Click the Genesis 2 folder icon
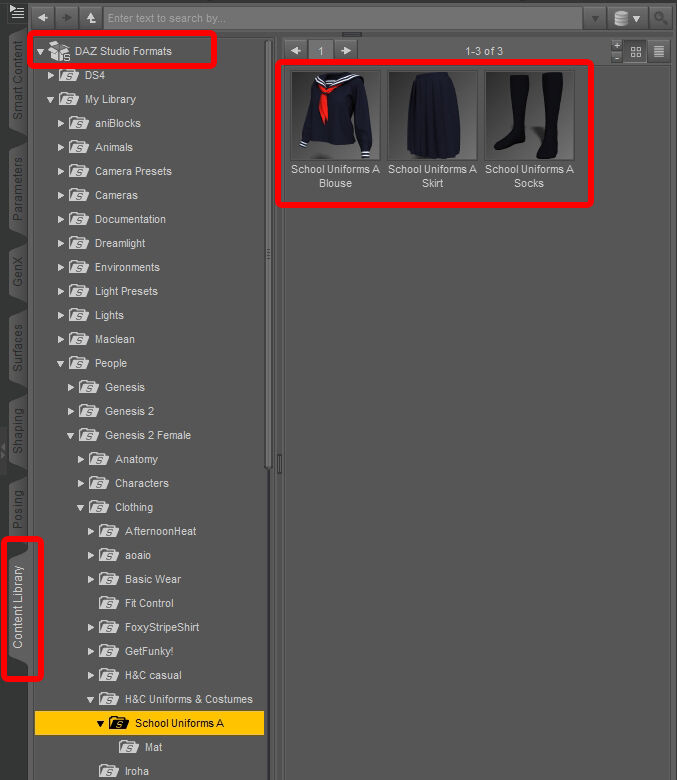The image size is (677, 780). [89, 411]
